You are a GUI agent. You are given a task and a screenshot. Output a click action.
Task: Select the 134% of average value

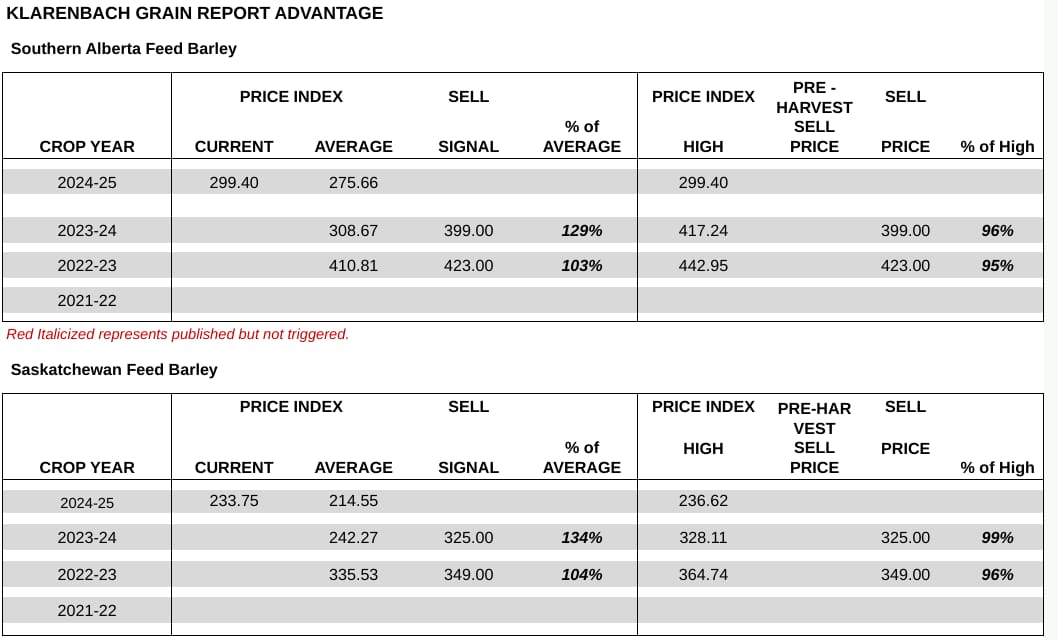point(581,538)
